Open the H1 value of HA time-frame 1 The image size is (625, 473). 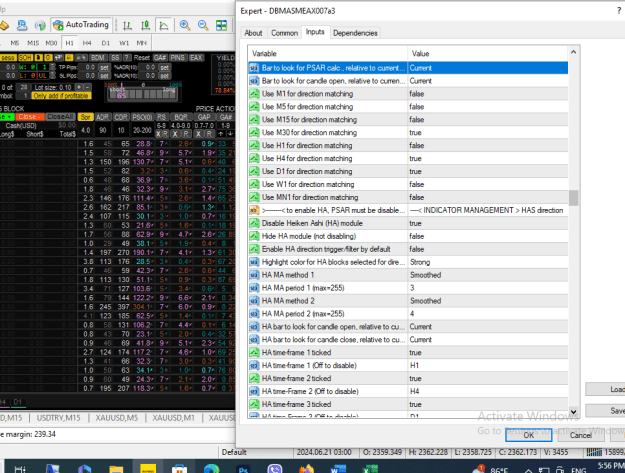(487, 365)
